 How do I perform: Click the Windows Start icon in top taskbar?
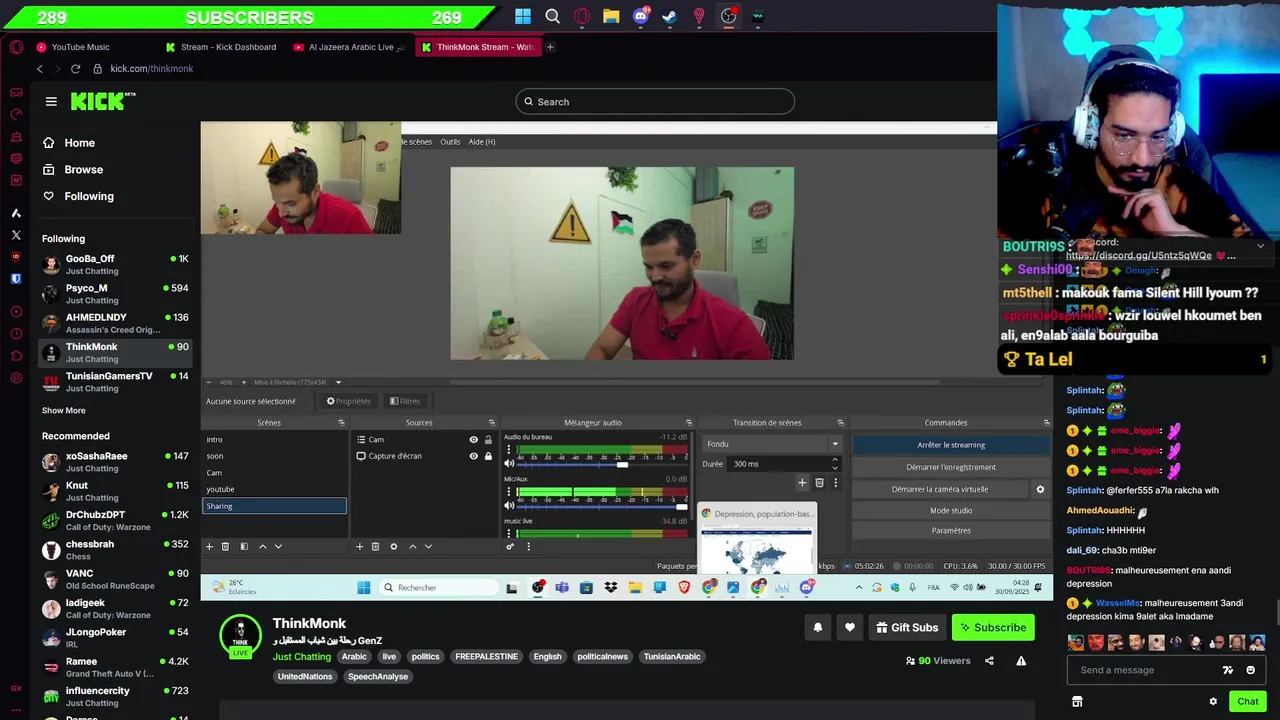[x=523, y=16]
